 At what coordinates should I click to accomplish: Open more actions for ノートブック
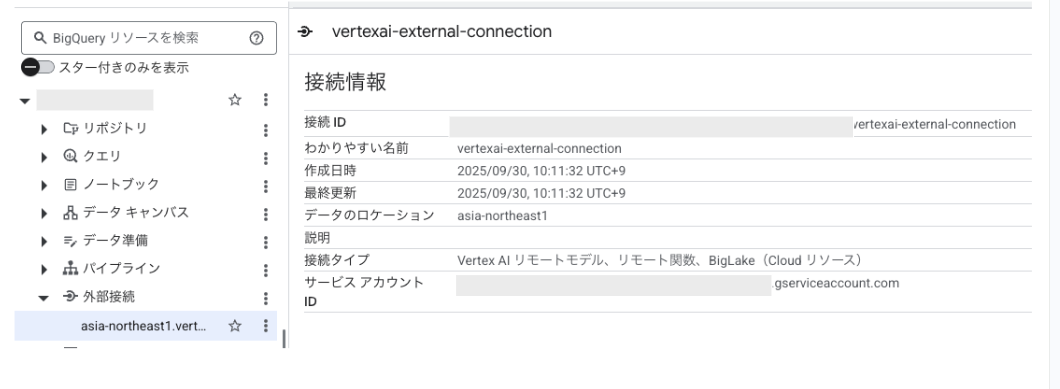coord(266,186)
